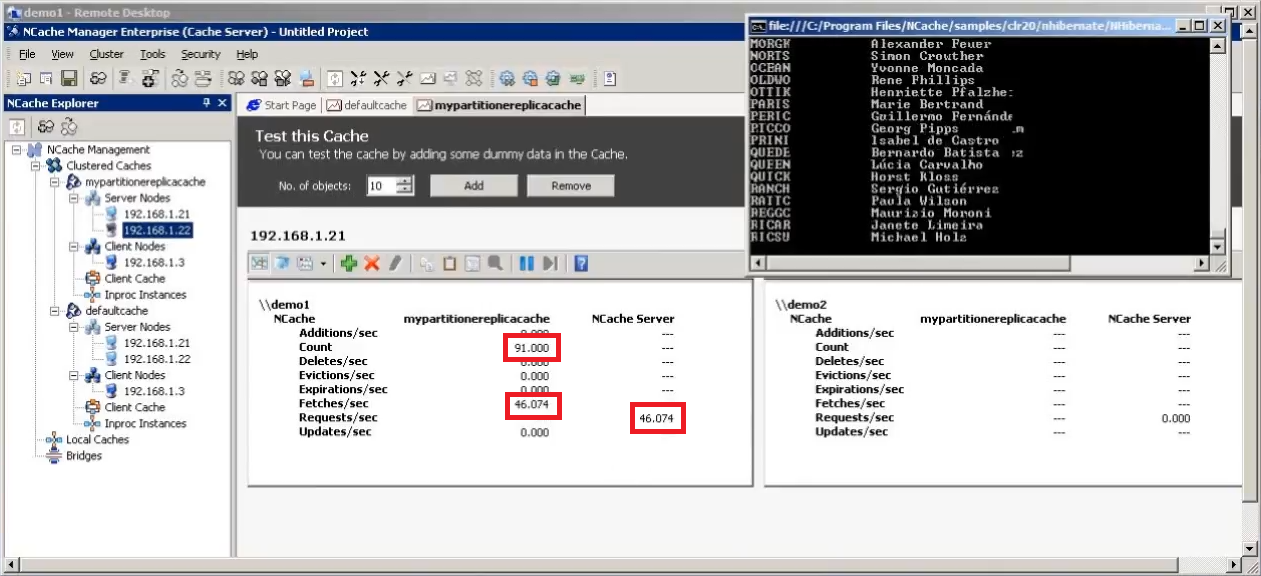Image resolution: width=1261 pixels, height=576 pixels.
Task: Click the last document icon in main toolbar
Action: (x=610, y=78)
